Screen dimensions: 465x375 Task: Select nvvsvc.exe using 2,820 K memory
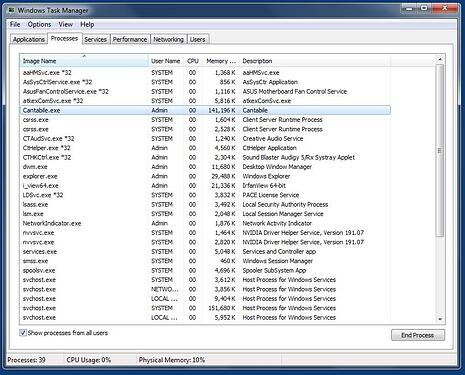pos(205,242)
